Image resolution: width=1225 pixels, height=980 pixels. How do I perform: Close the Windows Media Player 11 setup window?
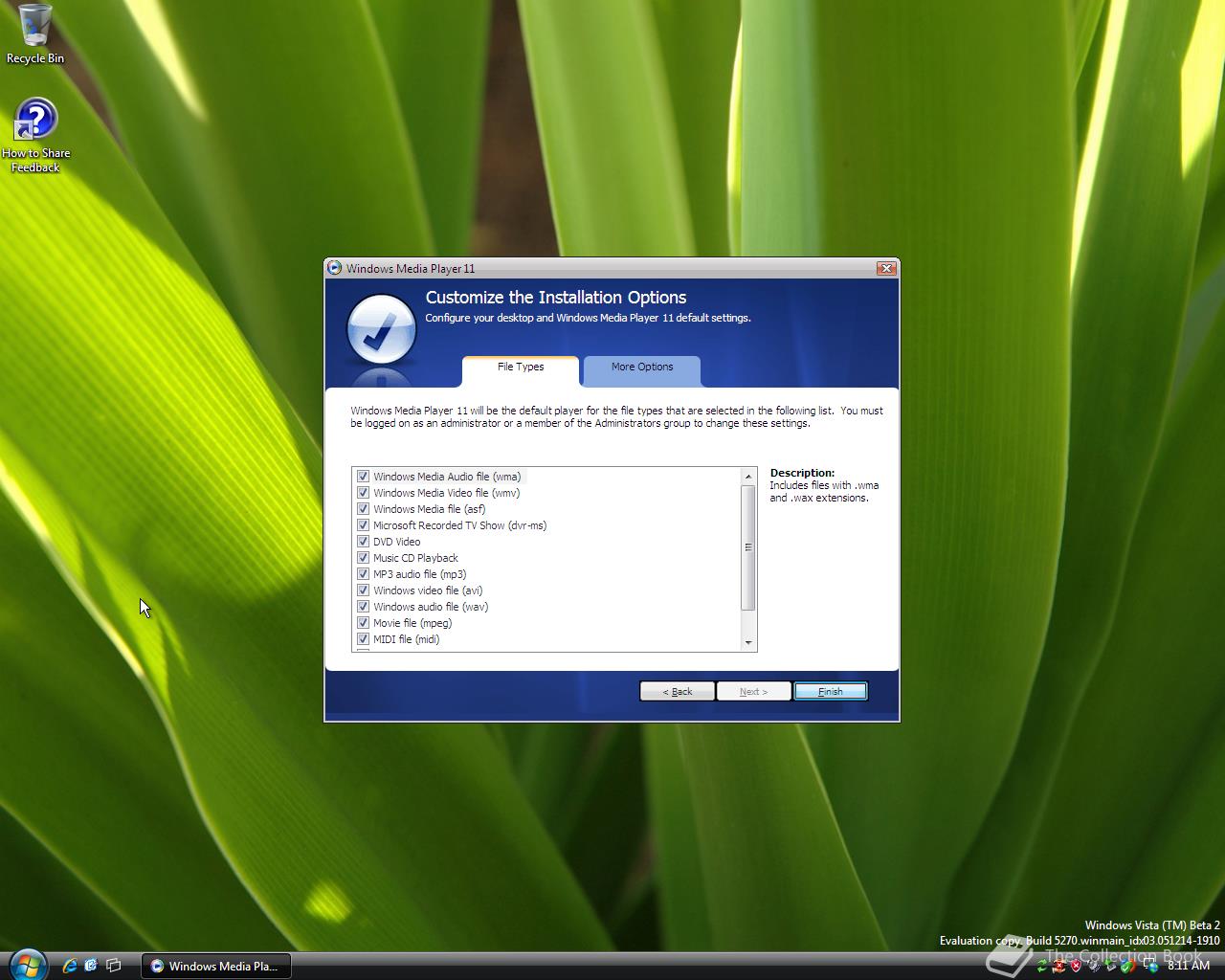(886, 268)
